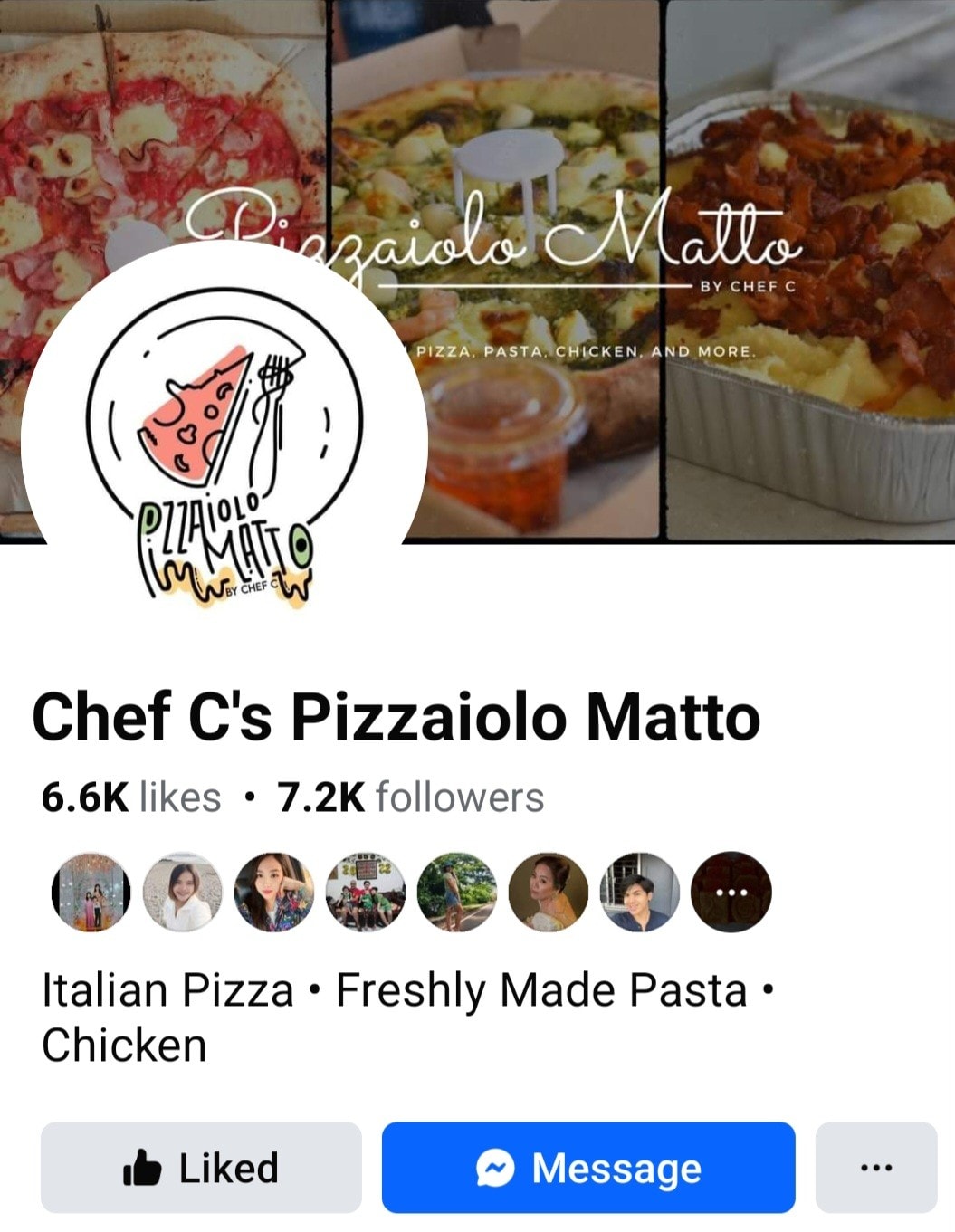Click the thumbs-up icon on Liked

pos(141,1168)
